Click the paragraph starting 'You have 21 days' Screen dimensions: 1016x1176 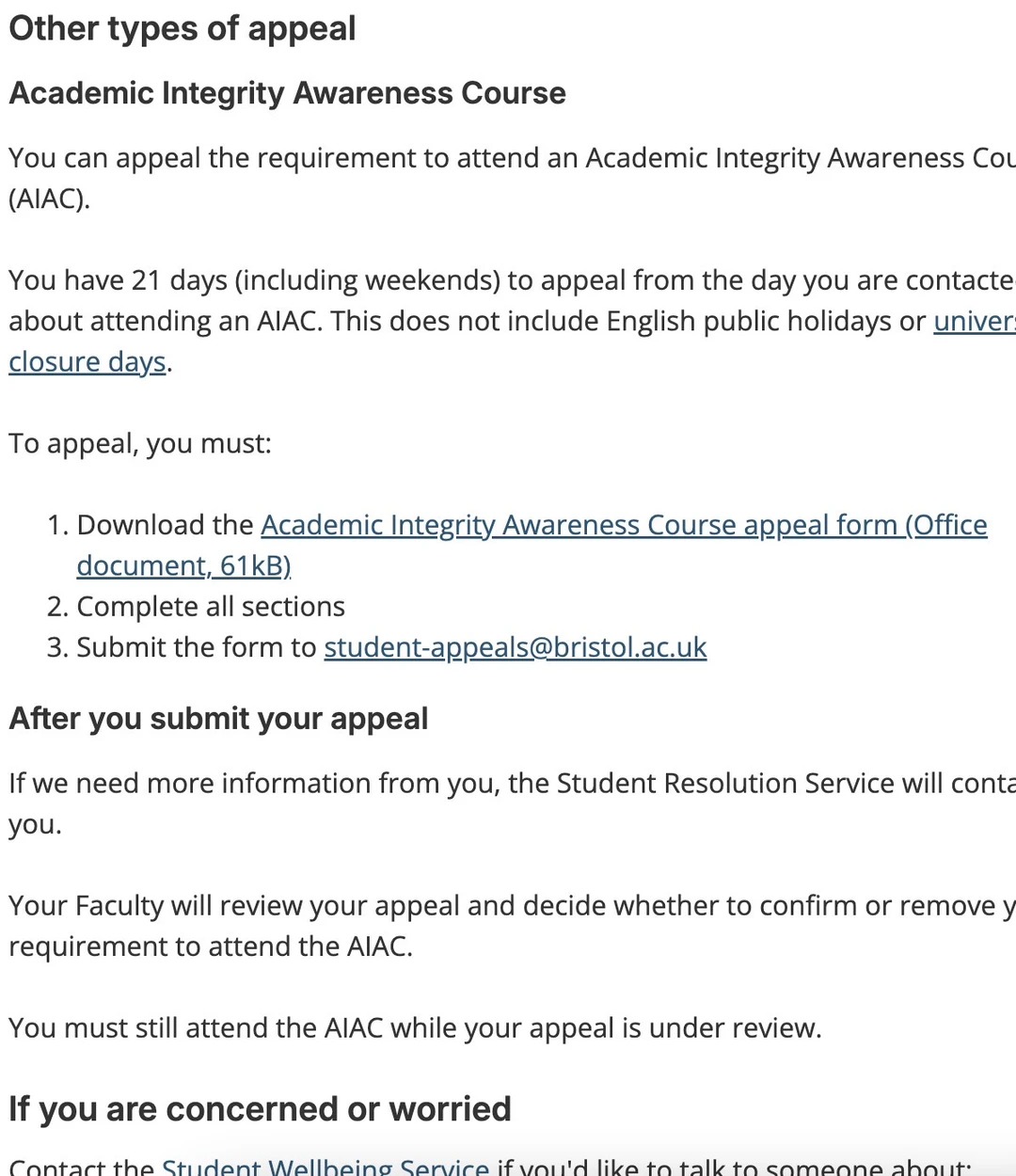coord(512,321)
